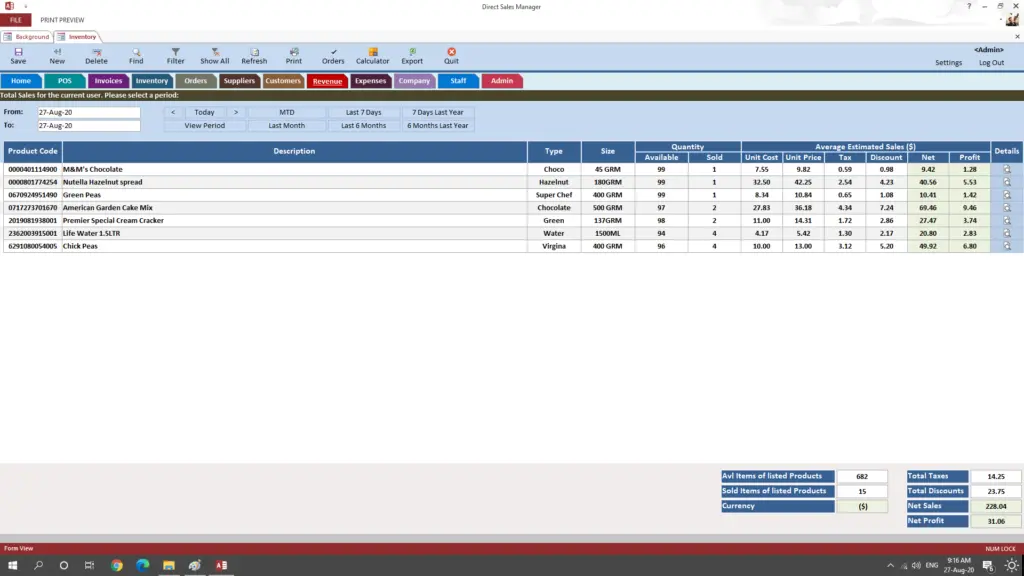Click the Today period button
The width and height of the screenshot is (1024, 576).
pyautogui.click(x=204, y=112)
